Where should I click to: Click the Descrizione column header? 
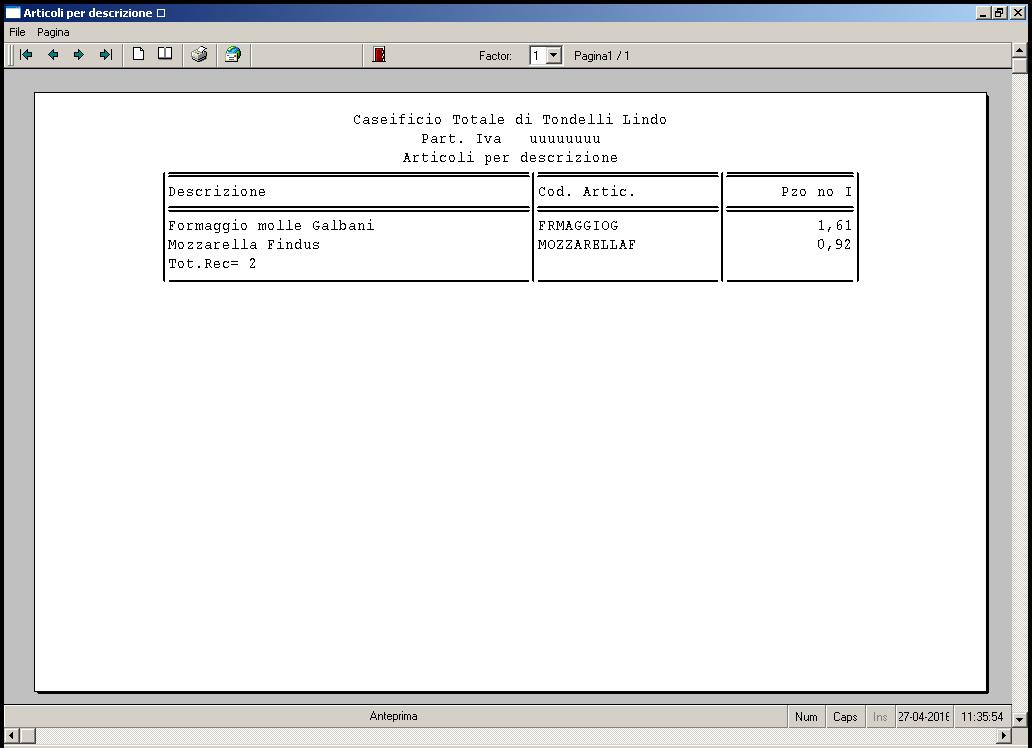pos(217,192)
